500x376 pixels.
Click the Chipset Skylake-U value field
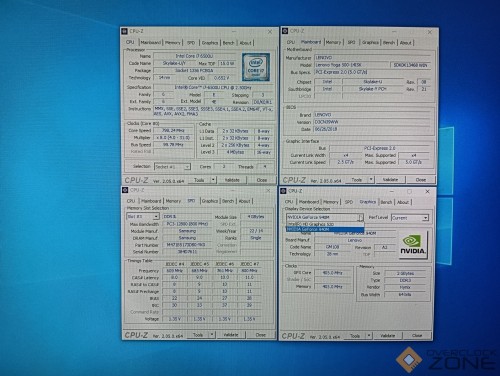coord(373,82)
